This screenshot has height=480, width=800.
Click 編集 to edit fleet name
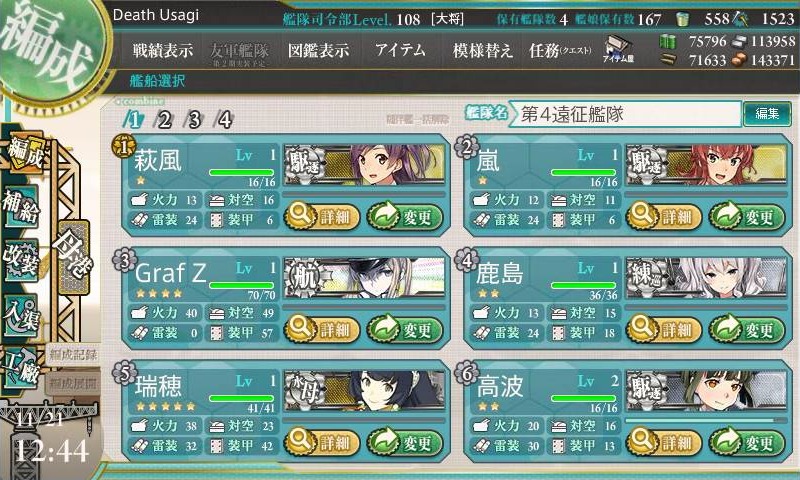[767, 113]
